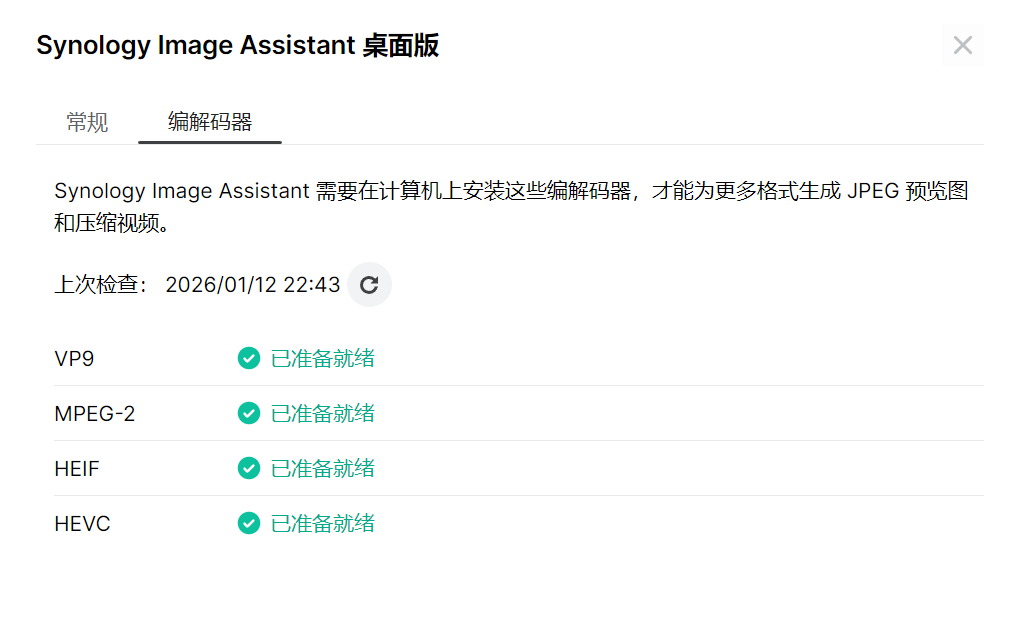Click the green checkmark beside VP9
1020x630 pixels.
pos(249,358)
